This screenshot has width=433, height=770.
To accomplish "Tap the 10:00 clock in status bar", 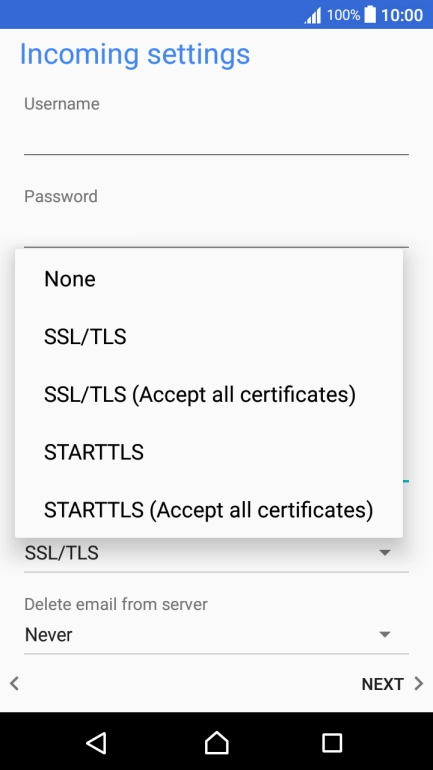I will click(402, 15).
